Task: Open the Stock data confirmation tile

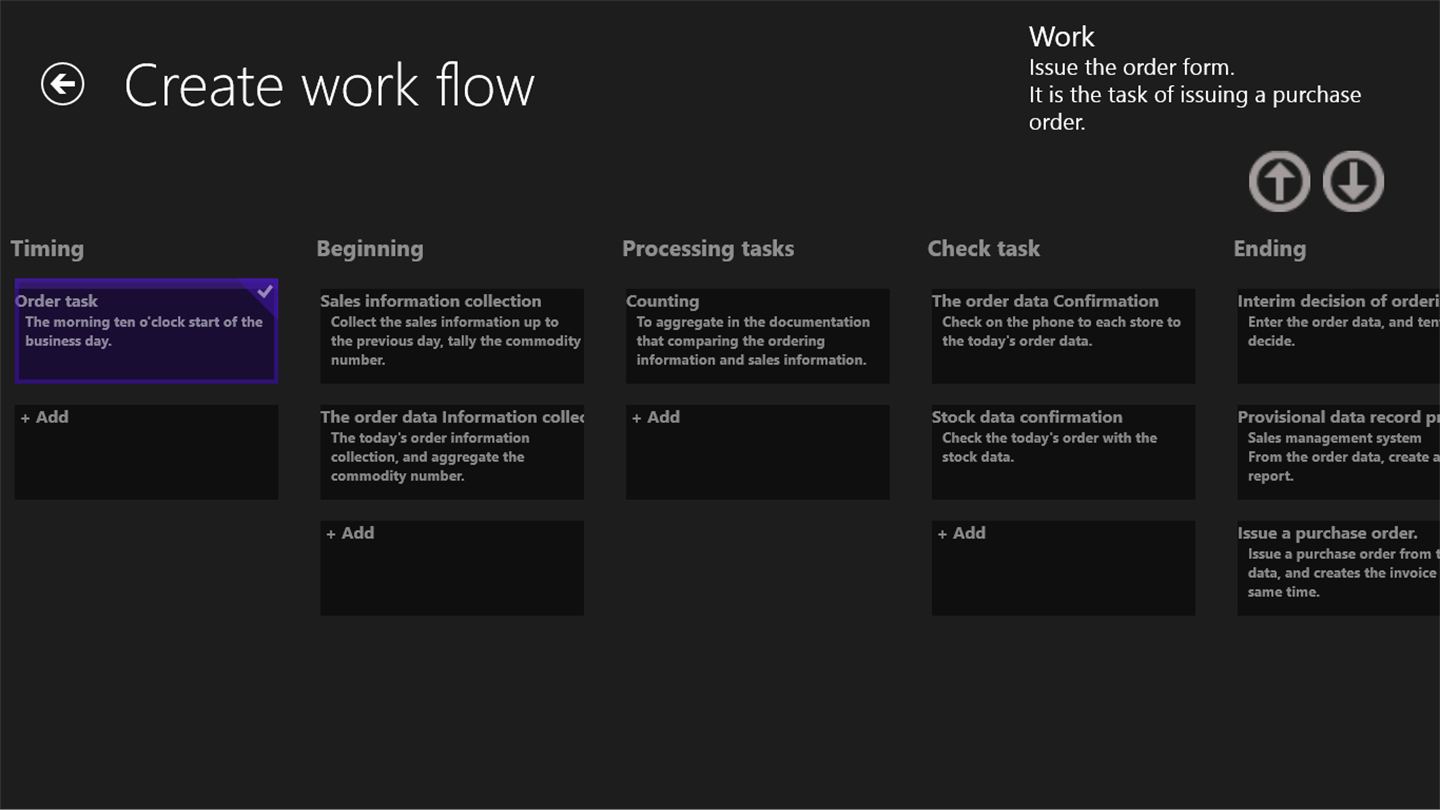Action: click(x=1063, y=451)
